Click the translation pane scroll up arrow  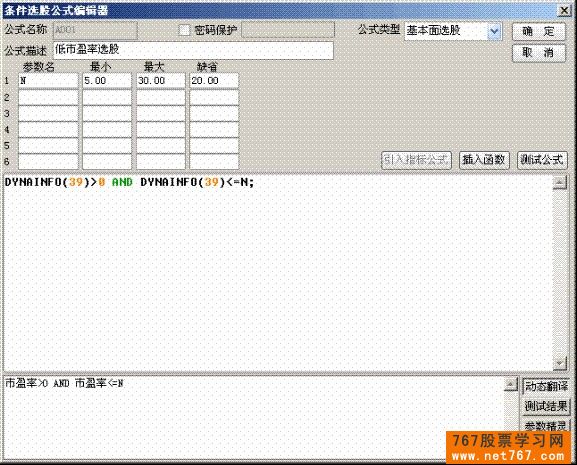(511, 384)
